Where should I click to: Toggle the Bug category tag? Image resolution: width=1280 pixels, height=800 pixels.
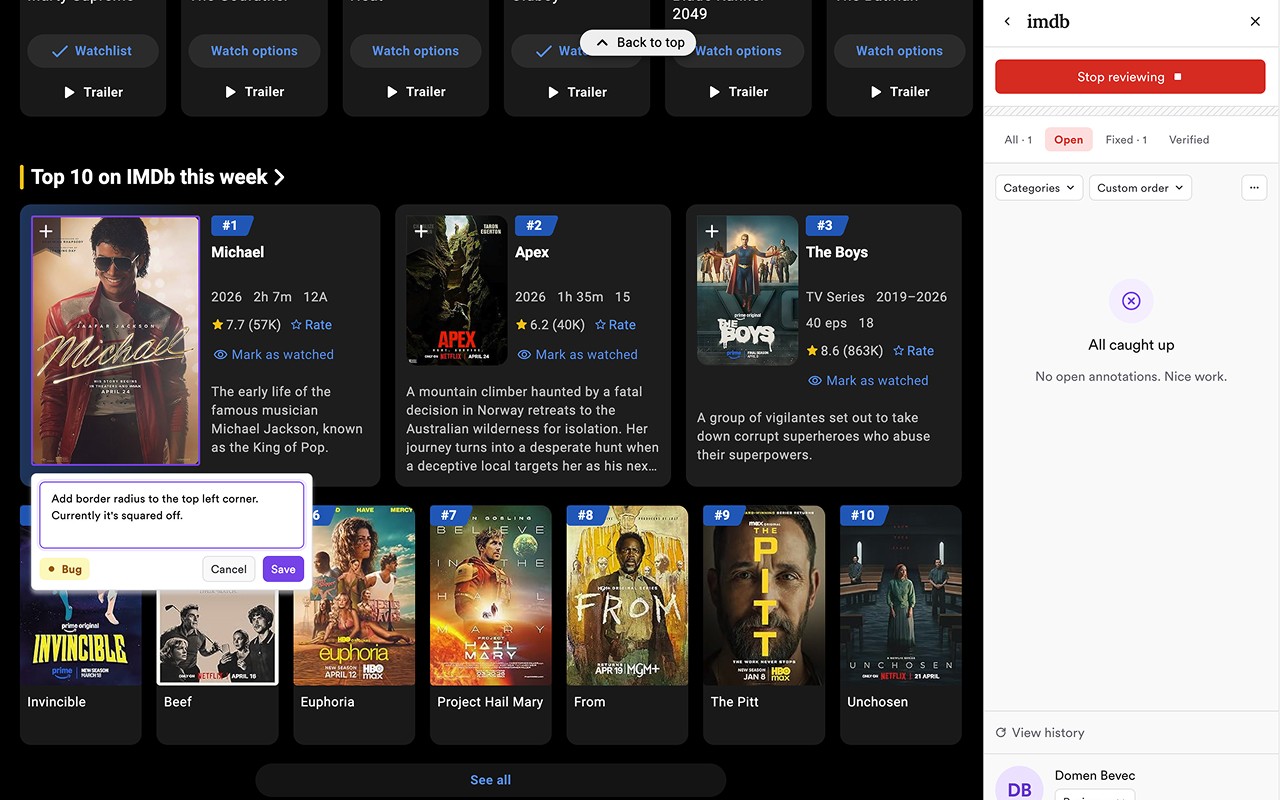tap(65, 569)
